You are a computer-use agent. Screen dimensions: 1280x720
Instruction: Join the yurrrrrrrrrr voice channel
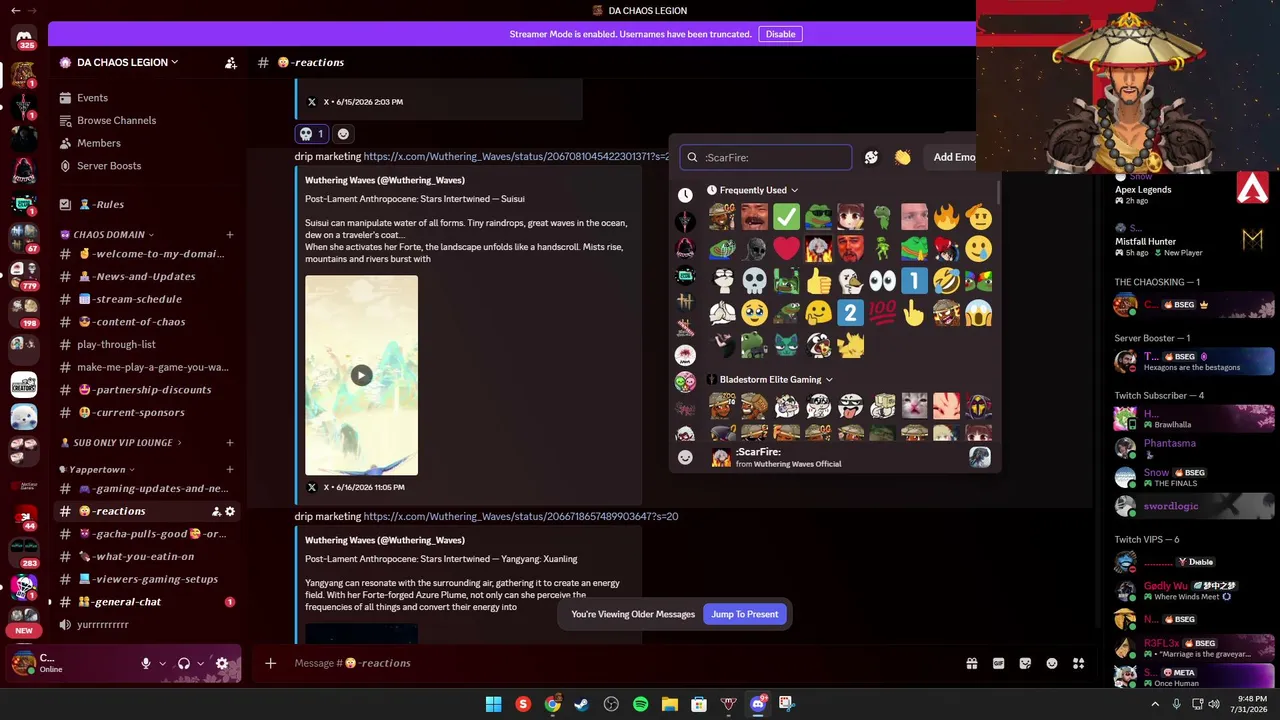point(148,625)
